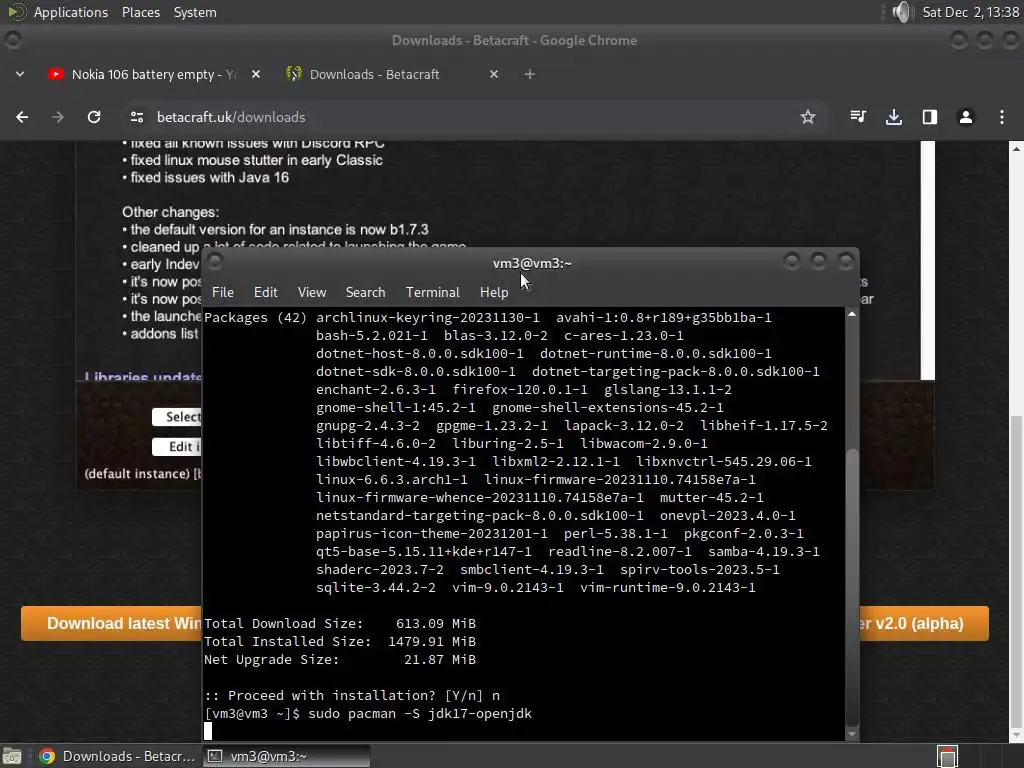Close the Downloads - Betacraft tab
Viewport: 1024px width, 768px height.
pyautogui.click(x=494, y=74)
